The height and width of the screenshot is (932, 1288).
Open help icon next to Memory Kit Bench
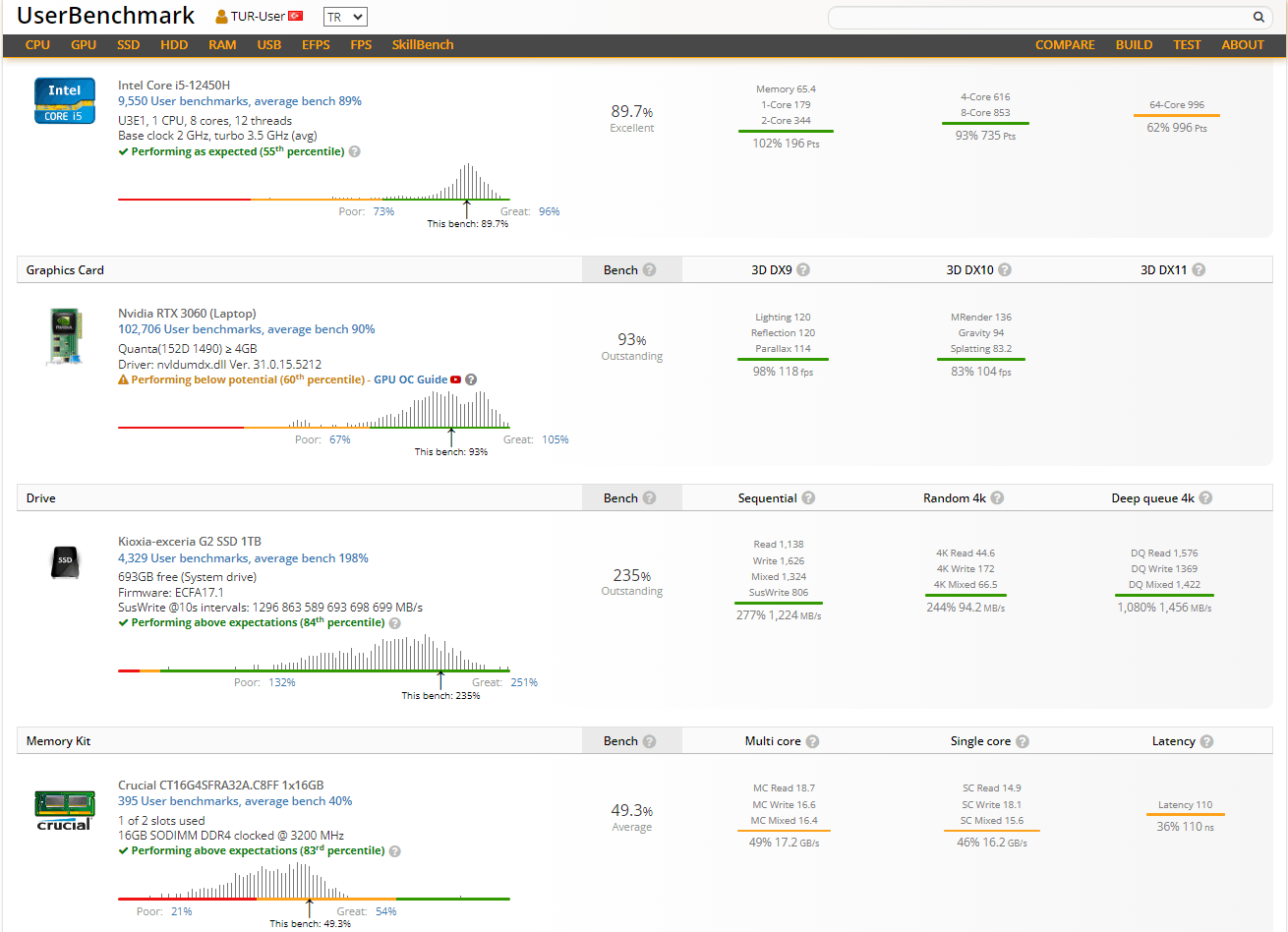tap(649, 741)
